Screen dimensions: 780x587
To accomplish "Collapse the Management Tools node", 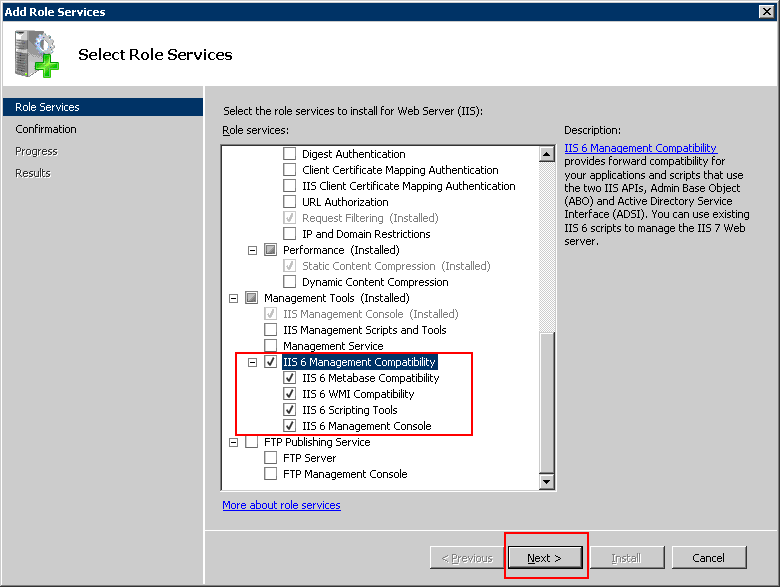I will coord(234,298).
